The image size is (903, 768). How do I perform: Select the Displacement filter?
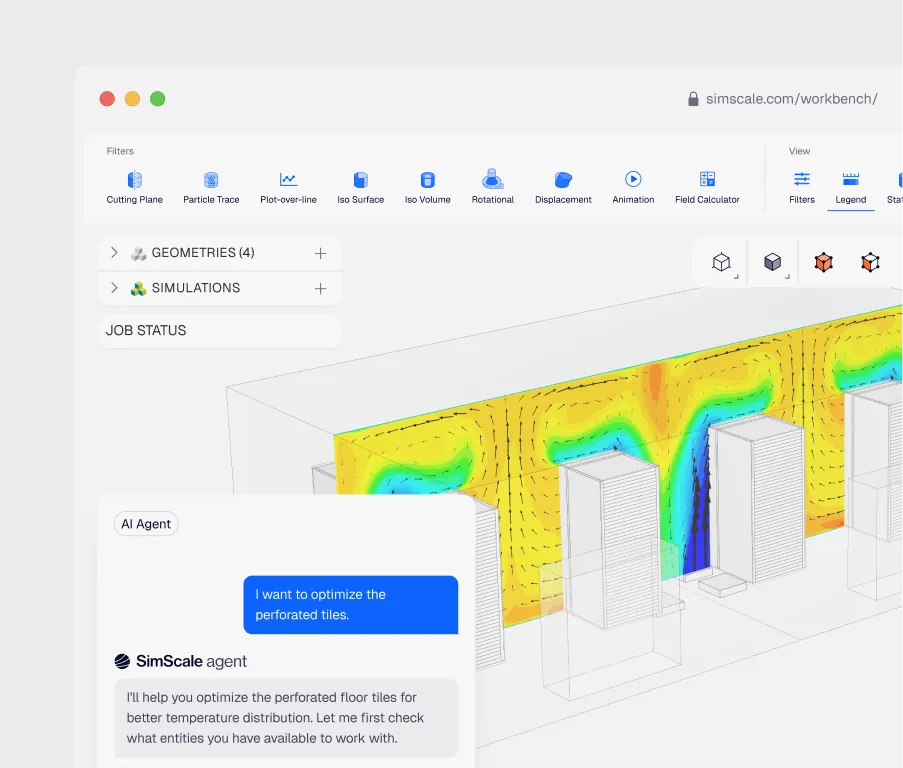coord(563,188)
